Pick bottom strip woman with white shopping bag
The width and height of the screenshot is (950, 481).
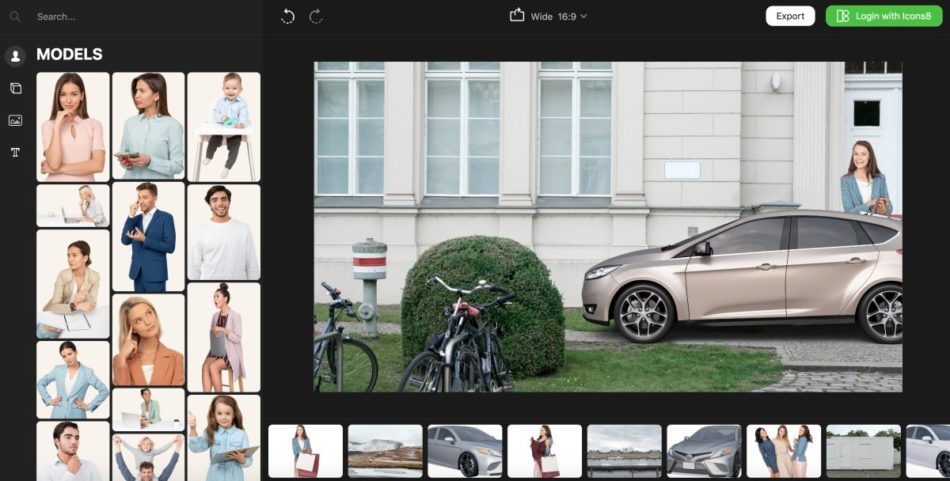coord(305,451)
